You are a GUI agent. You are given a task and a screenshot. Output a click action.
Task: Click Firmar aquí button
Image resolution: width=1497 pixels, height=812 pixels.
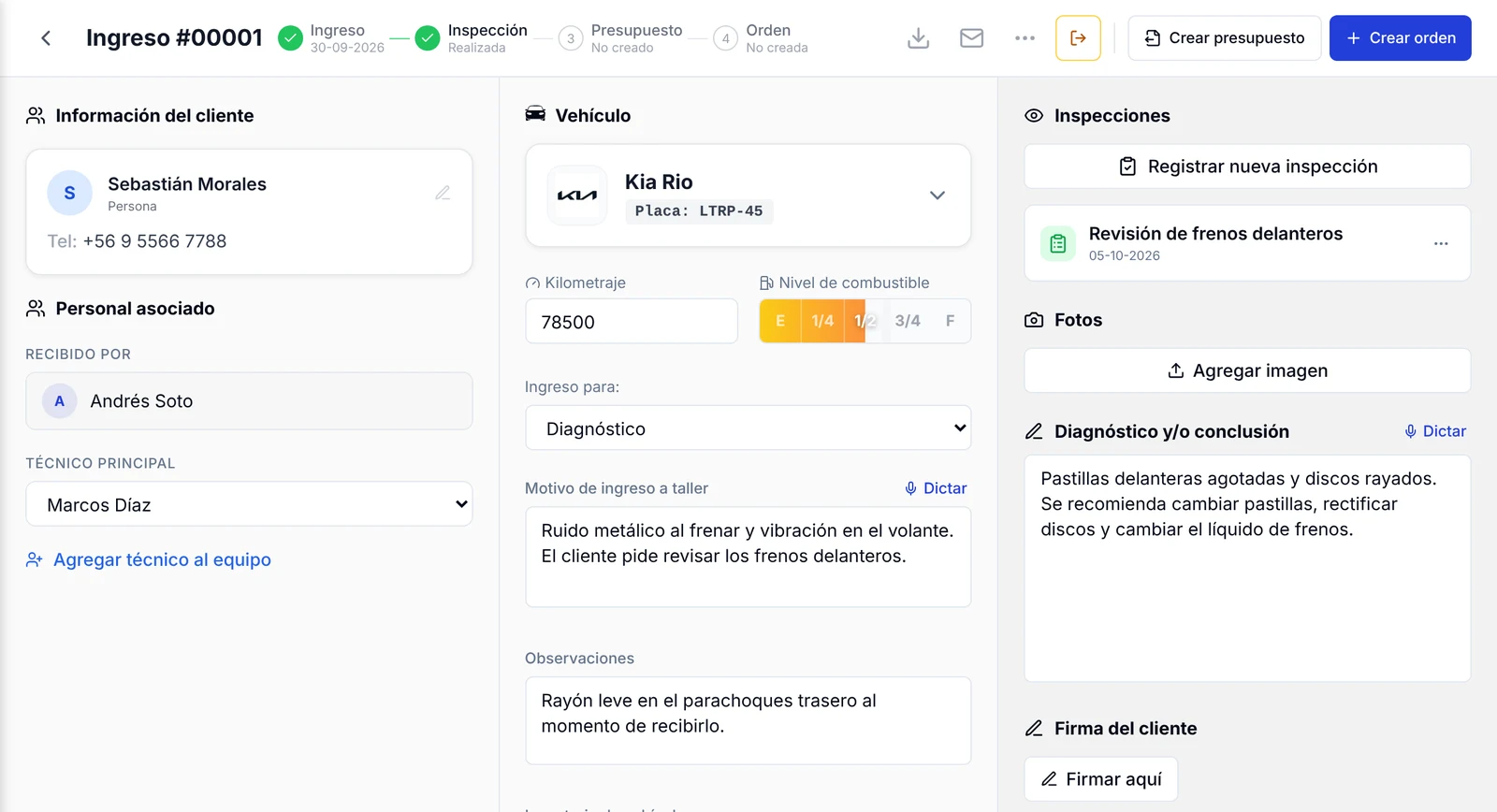click(x=1101, y=779)
